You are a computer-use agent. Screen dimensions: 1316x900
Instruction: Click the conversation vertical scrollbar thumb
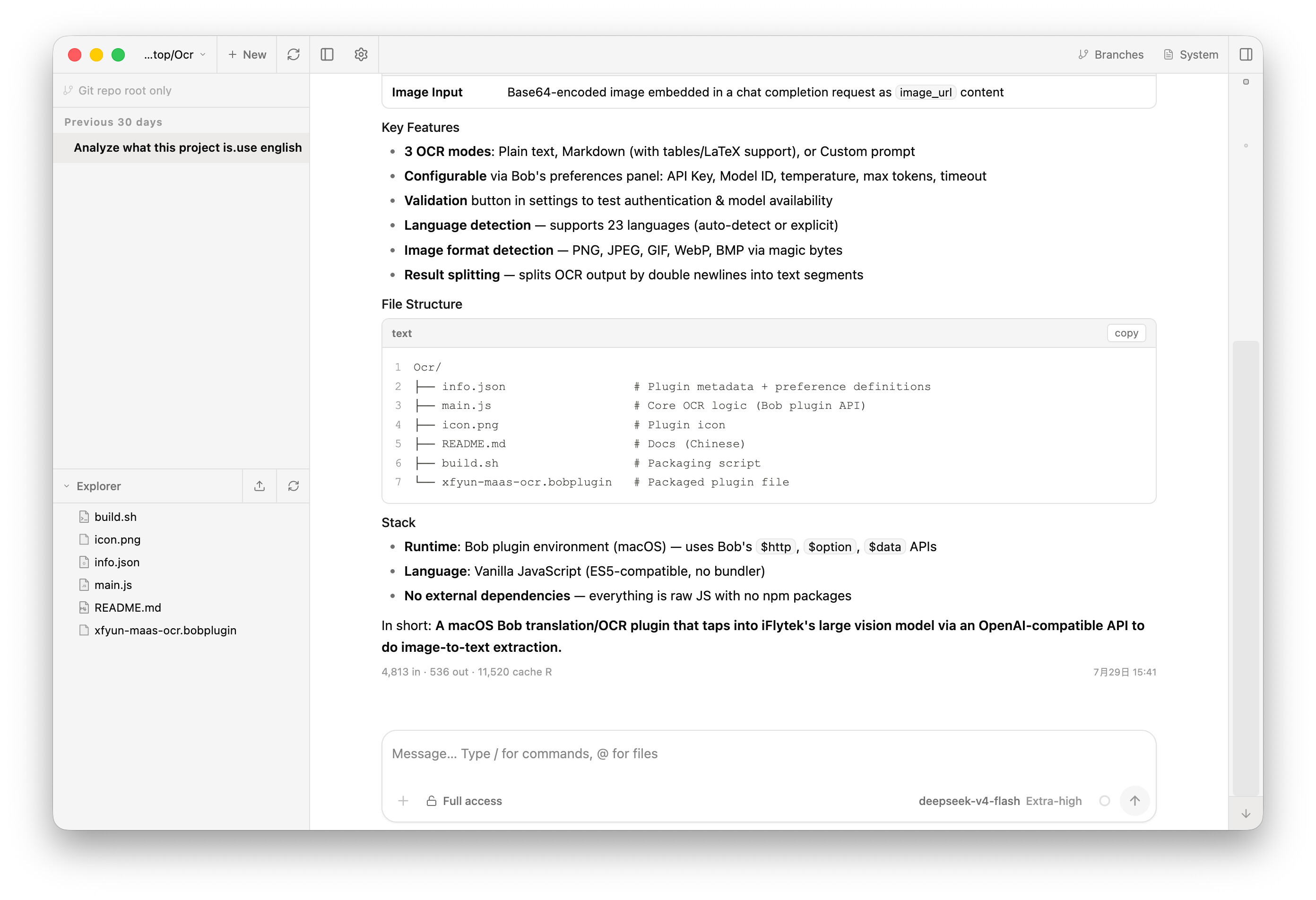click(1246, 568)
